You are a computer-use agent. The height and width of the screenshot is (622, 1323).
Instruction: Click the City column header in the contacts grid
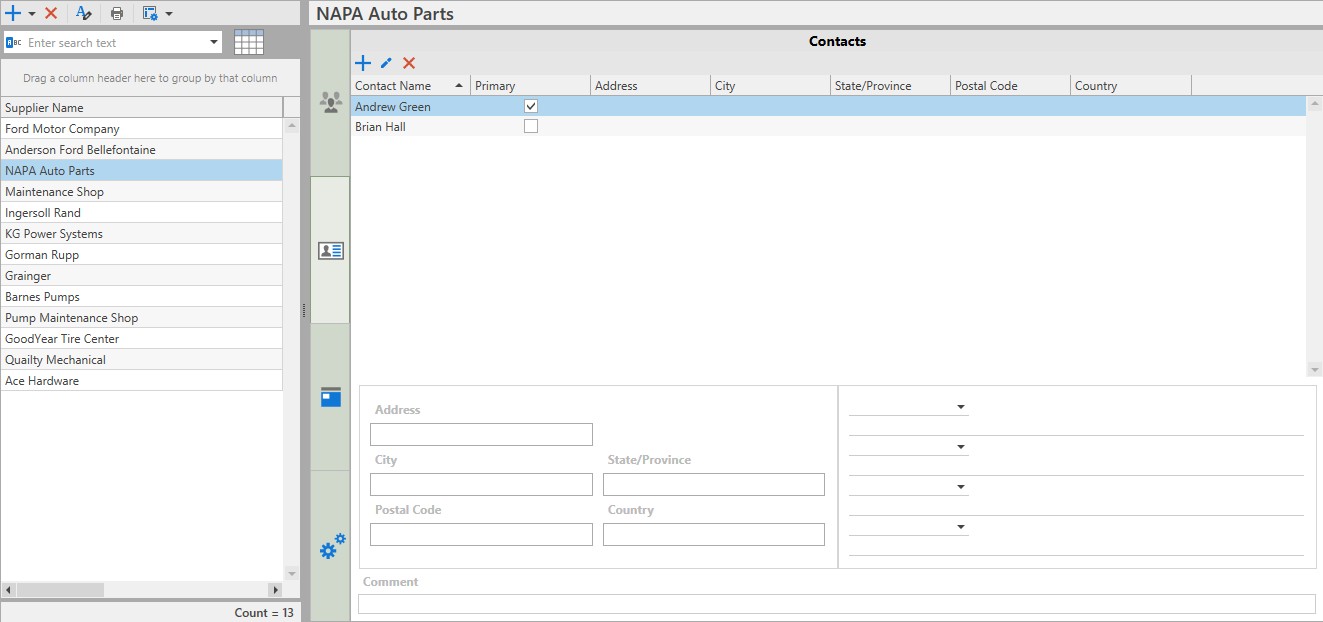click(x=770, y=86)
